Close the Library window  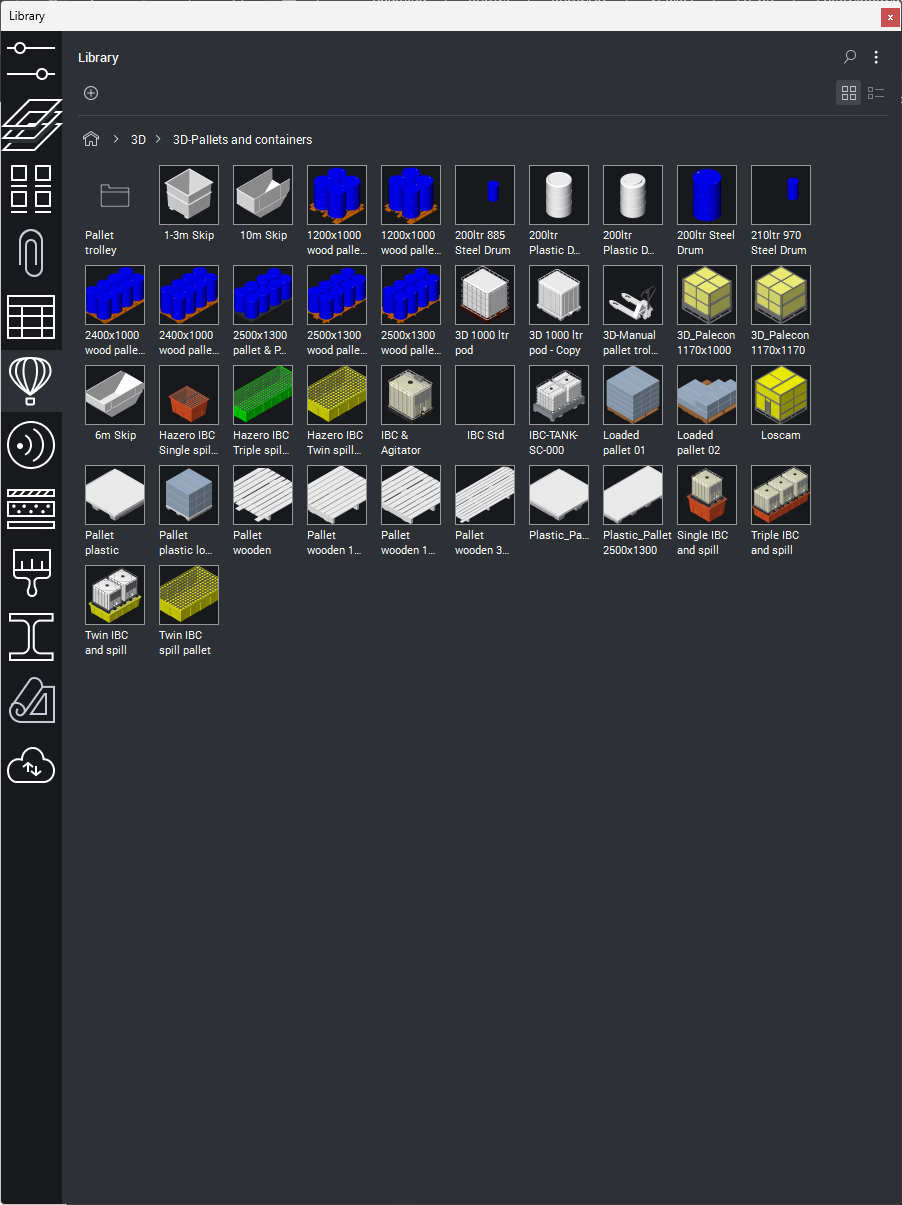888,17
